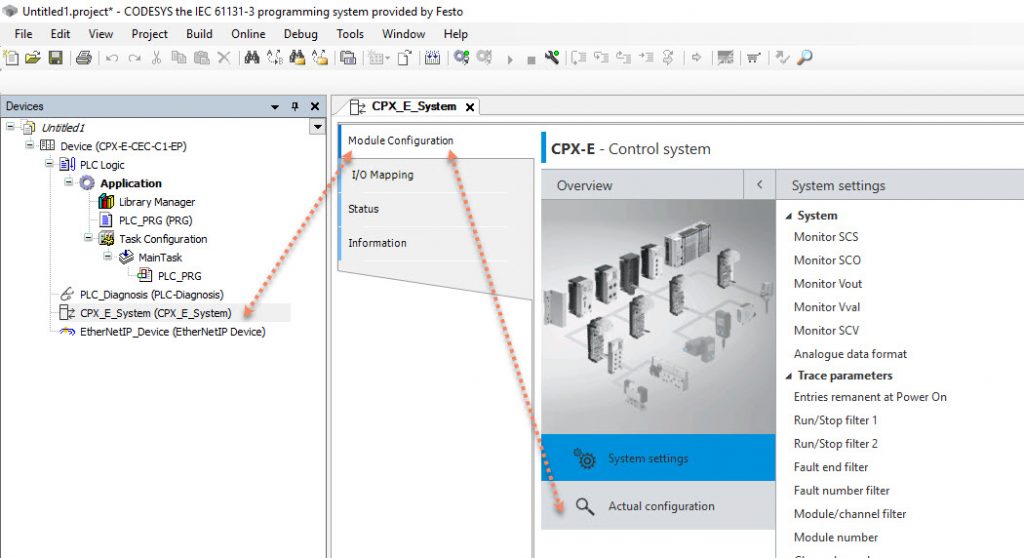Screen dimensions: 1024x558
Task: Click the Logout gear icon
Action: click(484, 58)
